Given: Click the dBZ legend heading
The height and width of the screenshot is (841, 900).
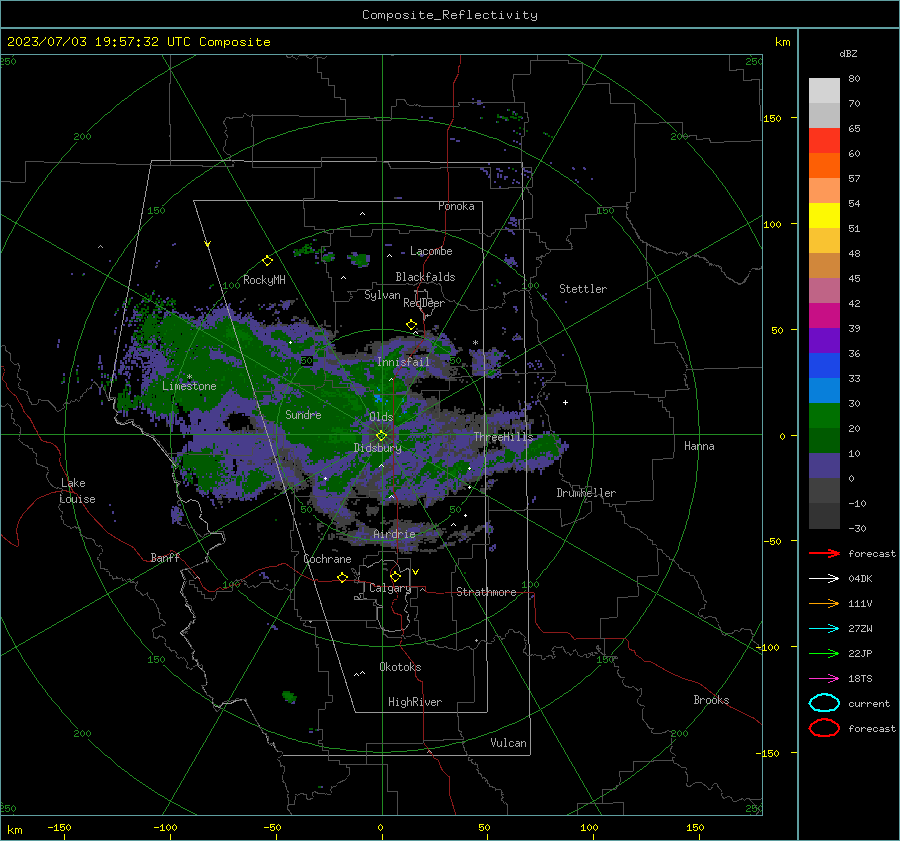Looking at the screenshot, I should point(848,53).
